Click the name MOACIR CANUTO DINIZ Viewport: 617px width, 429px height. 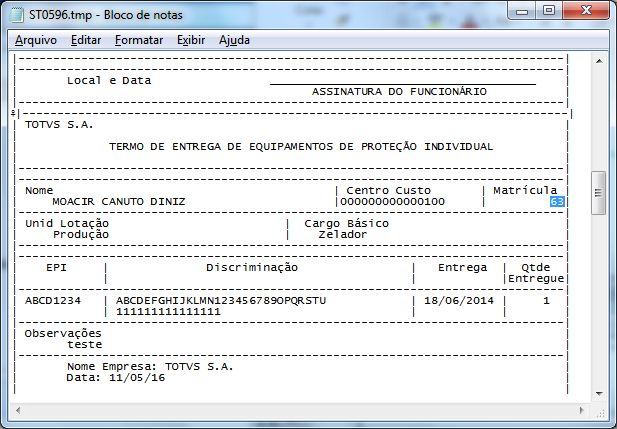pos(119,202)
